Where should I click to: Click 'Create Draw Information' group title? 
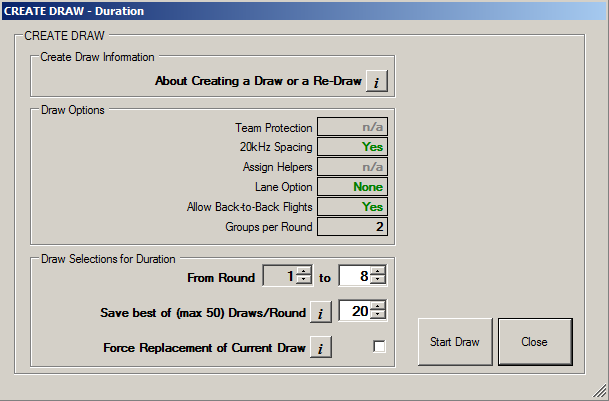(x=97, y=57)
